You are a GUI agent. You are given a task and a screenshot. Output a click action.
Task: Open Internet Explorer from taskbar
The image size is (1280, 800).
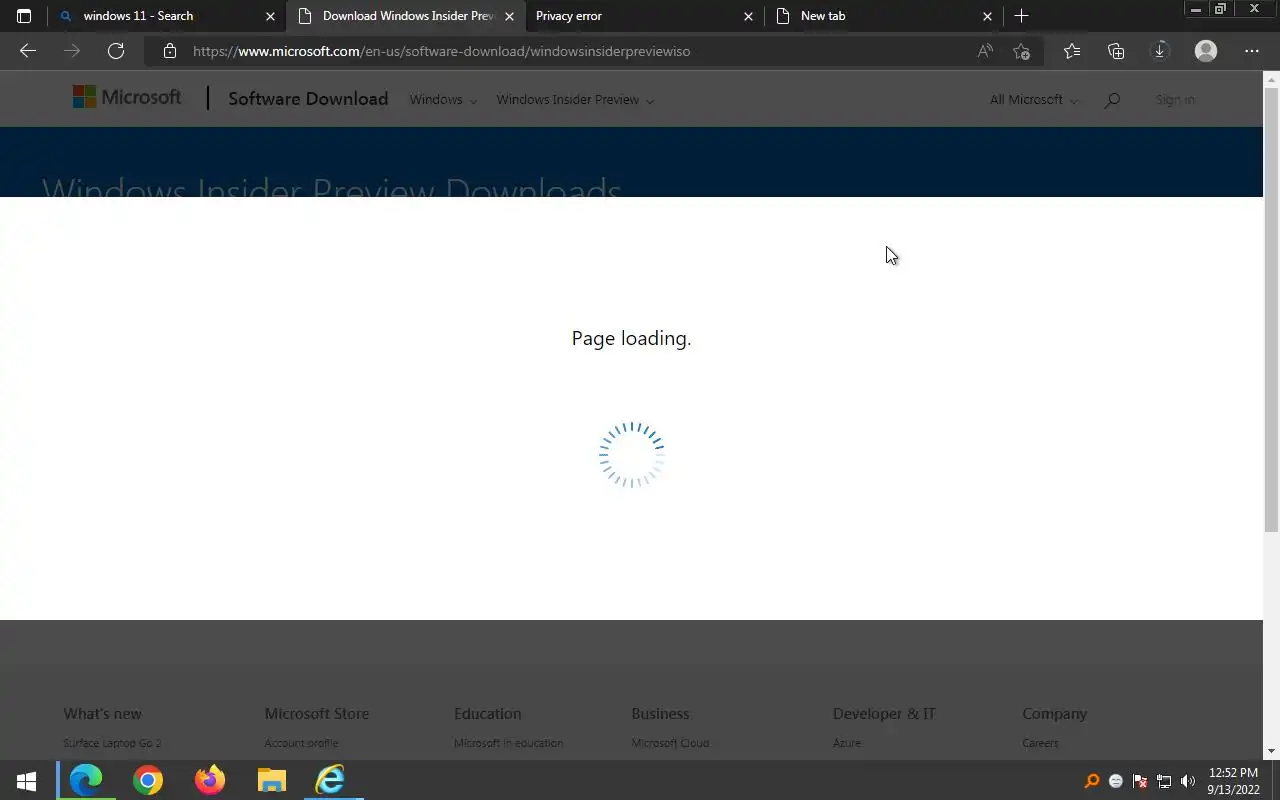(331, 780)
